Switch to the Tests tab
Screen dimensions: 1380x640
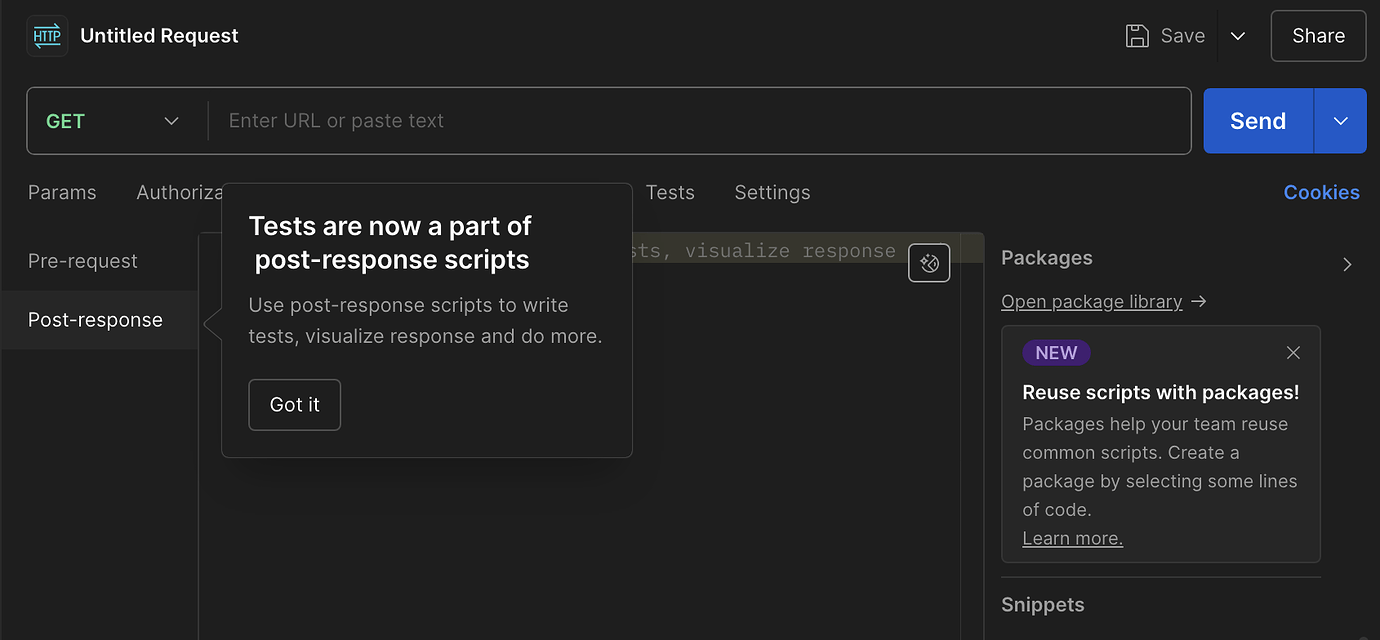pos(669,192)
